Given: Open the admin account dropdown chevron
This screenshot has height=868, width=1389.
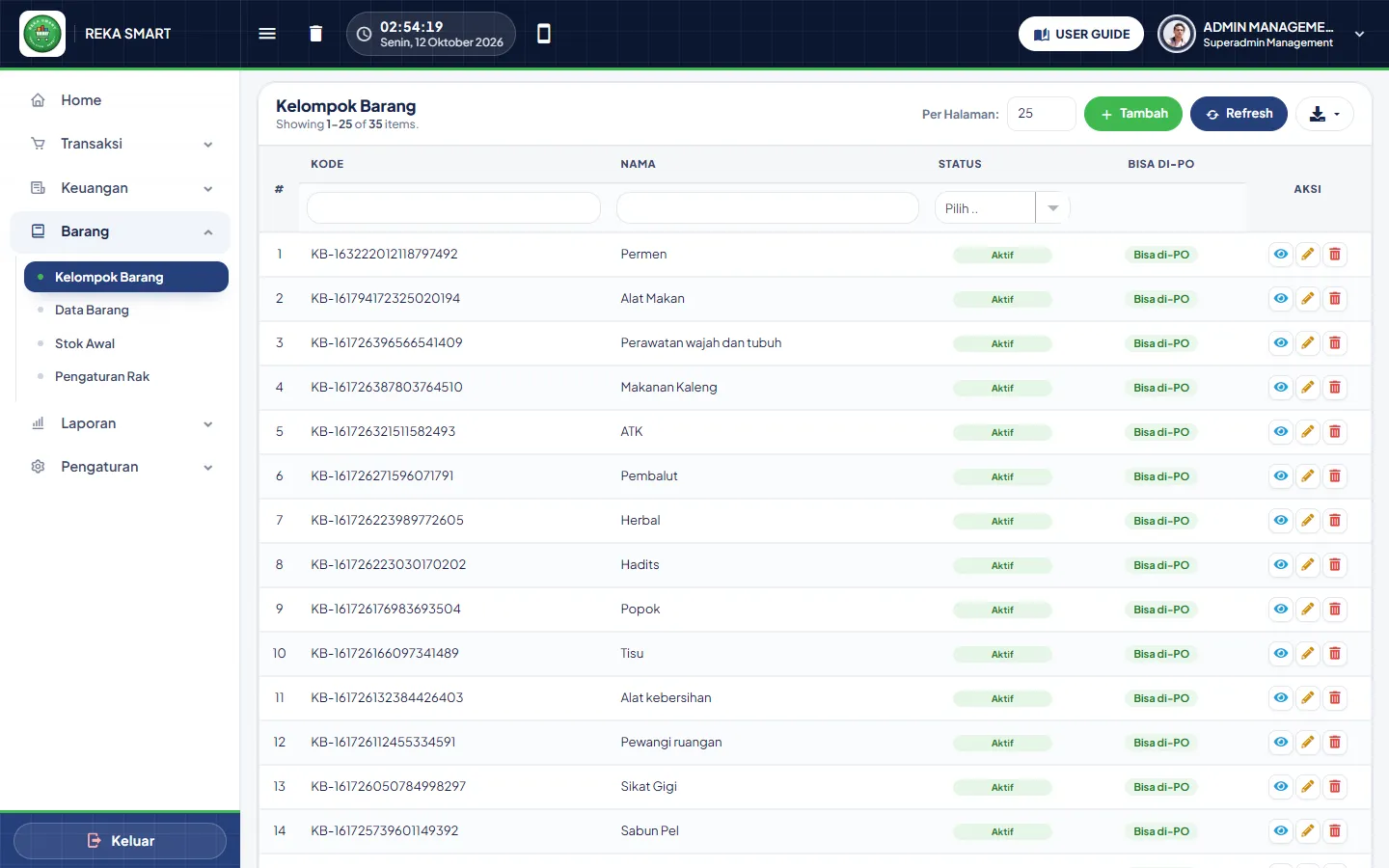Looking at the screenshot, I should (1359, 34).
